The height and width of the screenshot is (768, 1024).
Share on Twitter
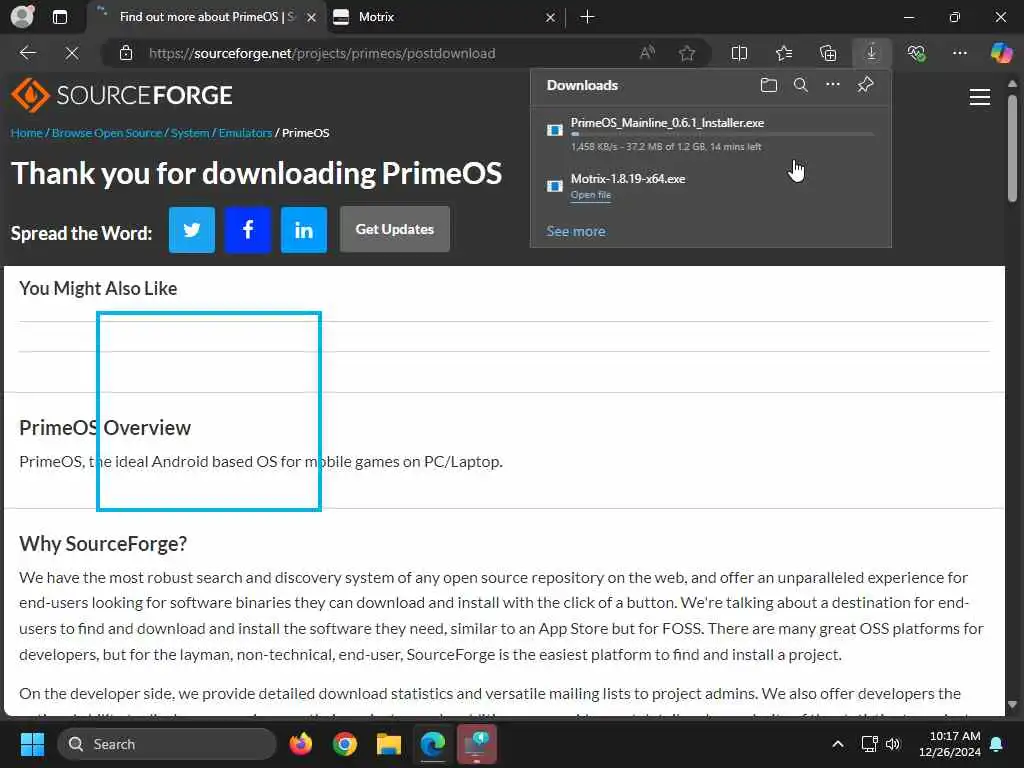tap(192, 230)
